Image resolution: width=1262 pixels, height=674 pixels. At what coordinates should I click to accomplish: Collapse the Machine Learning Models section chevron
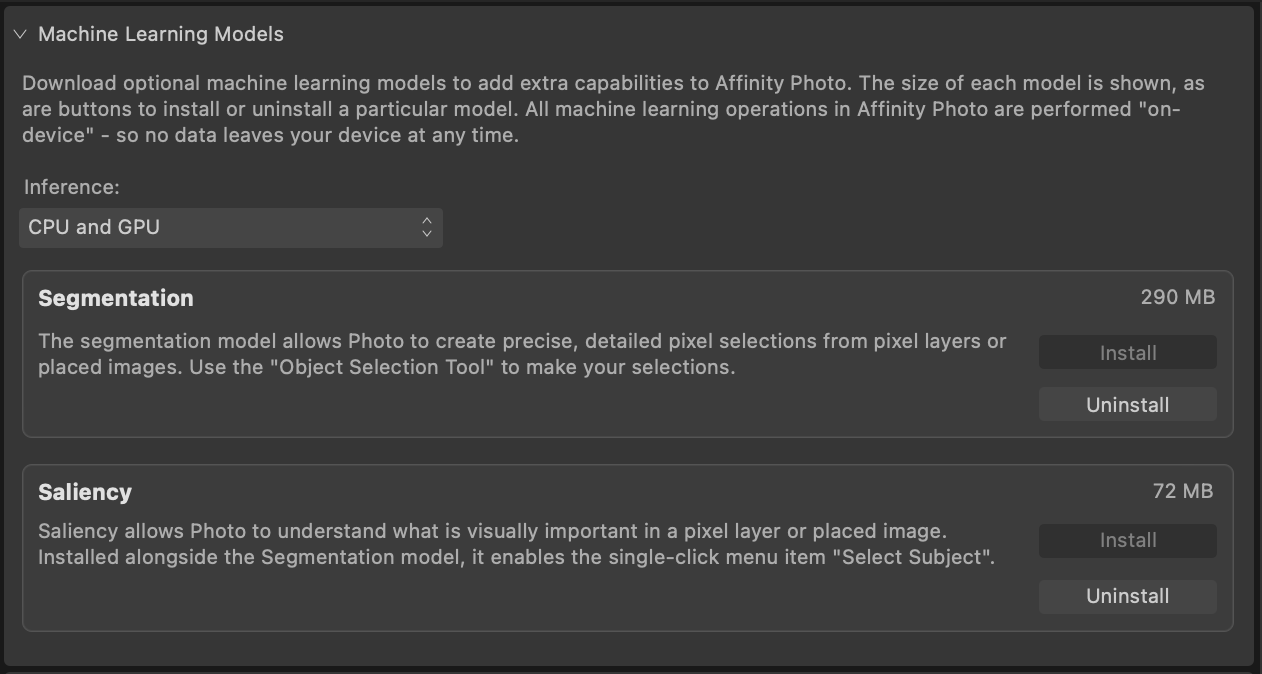click(x=20, y=34)
